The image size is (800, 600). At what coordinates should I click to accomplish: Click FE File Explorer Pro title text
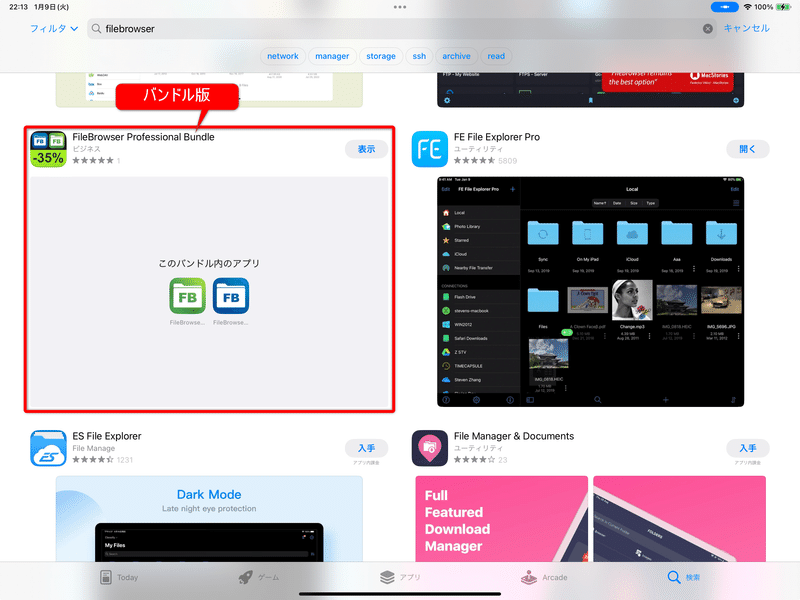[497, 137]
